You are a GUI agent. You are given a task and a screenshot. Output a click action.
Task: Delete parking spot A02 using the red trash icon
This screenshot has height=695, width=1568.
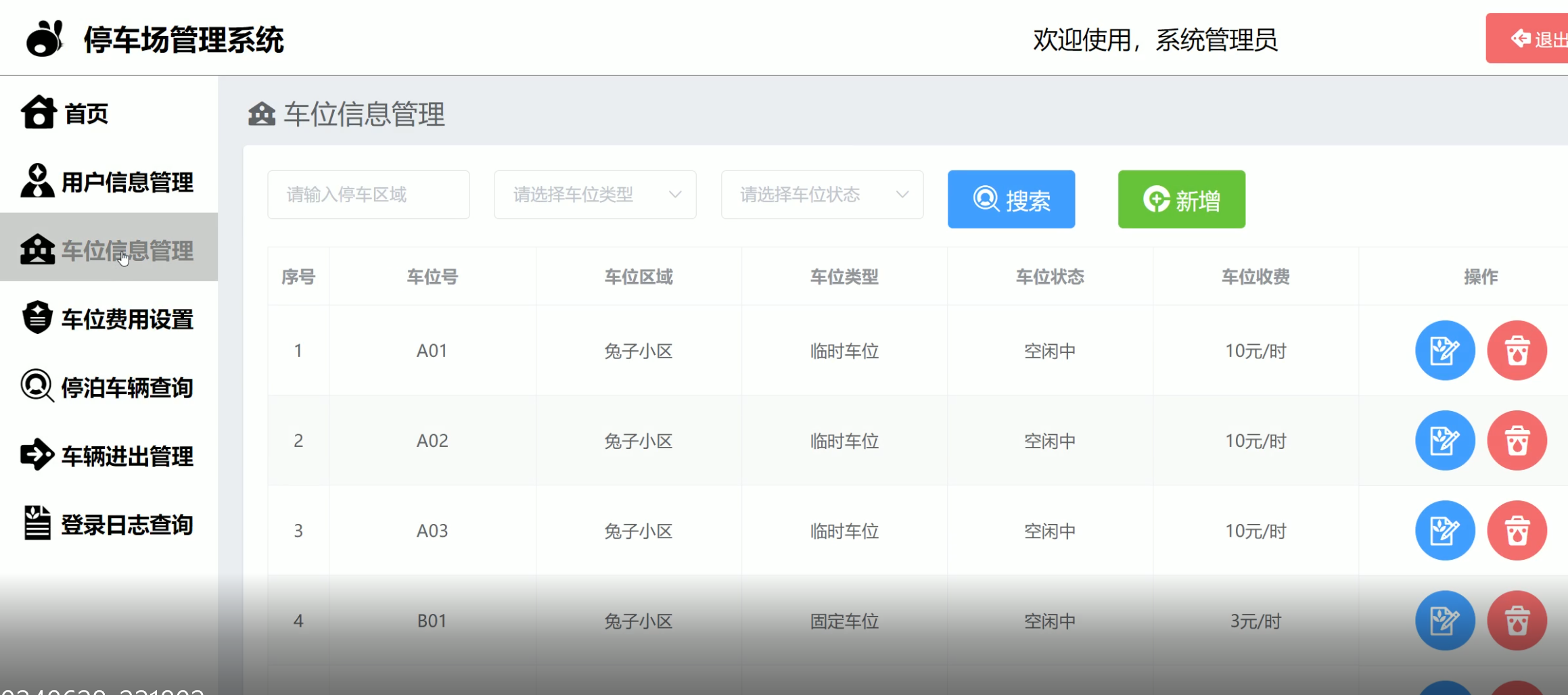1517,440
